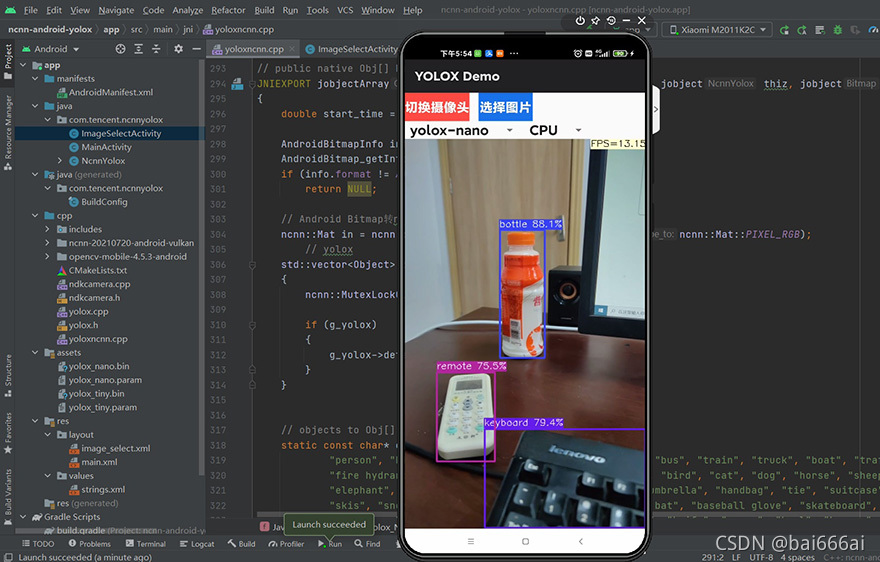Open the File menu
The image size is (880, 562).
(31, 10)
